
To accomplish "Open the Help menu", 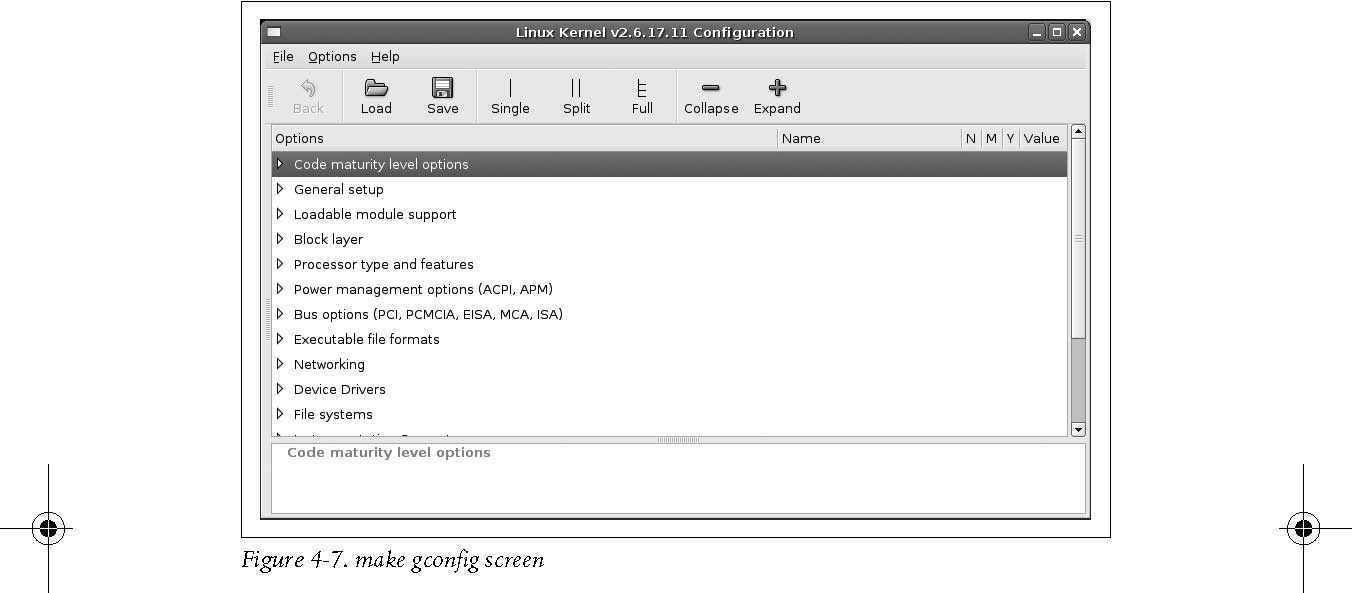I will click(x=385, y=57).
